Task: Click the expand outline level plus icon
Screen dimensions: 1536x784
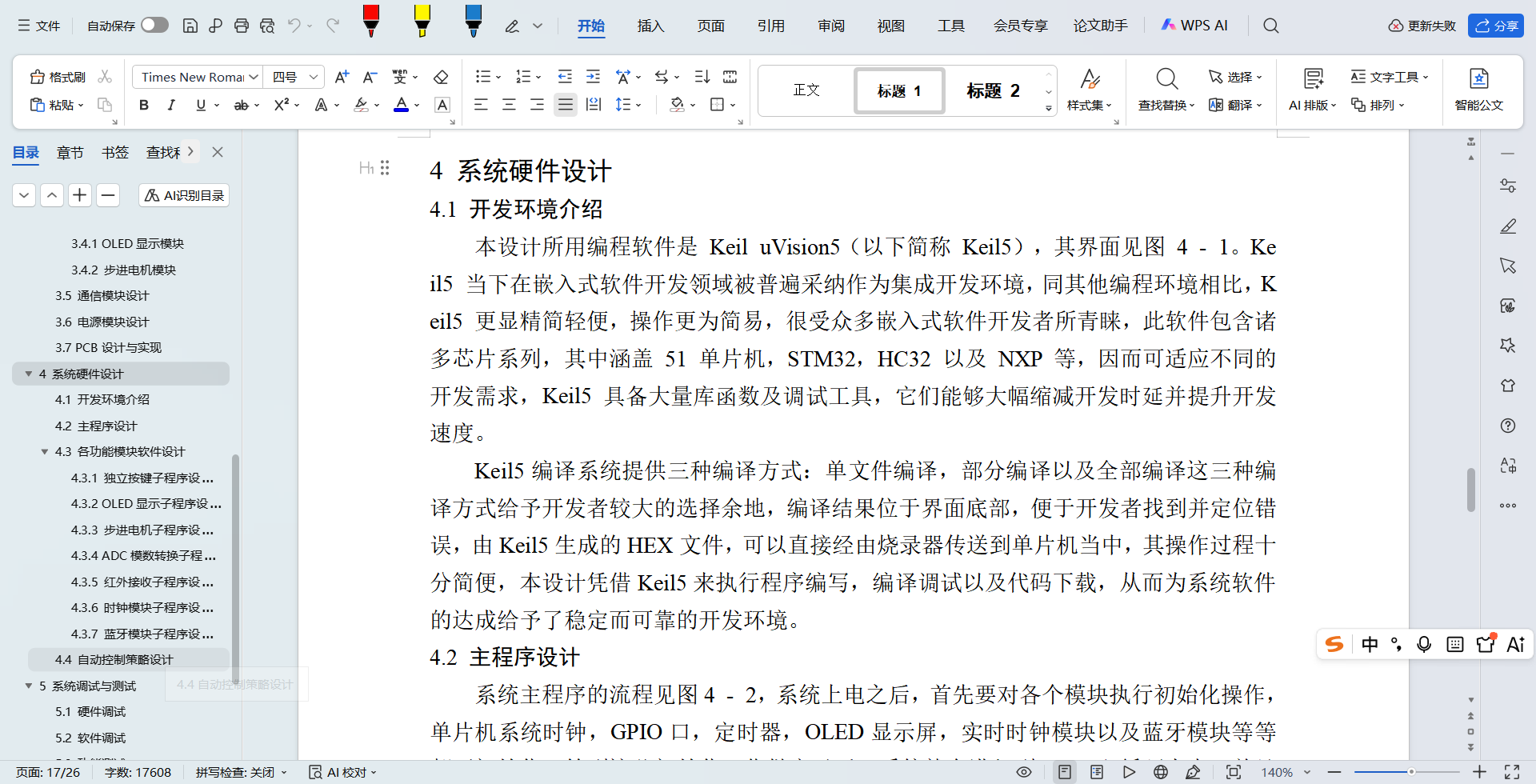Action: tap(80, 195)
